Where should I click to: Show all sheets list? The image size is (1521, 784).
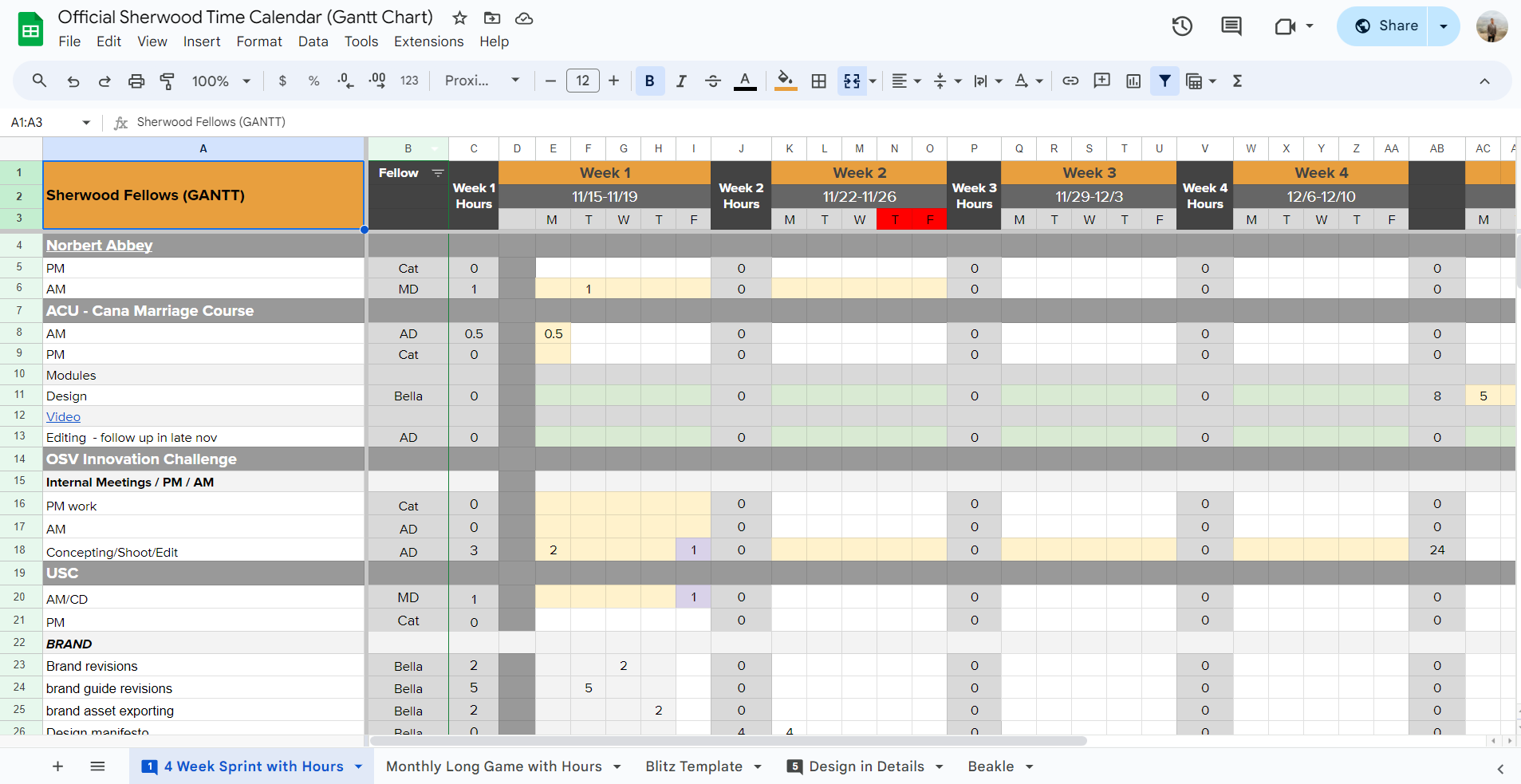click(97, 766)
